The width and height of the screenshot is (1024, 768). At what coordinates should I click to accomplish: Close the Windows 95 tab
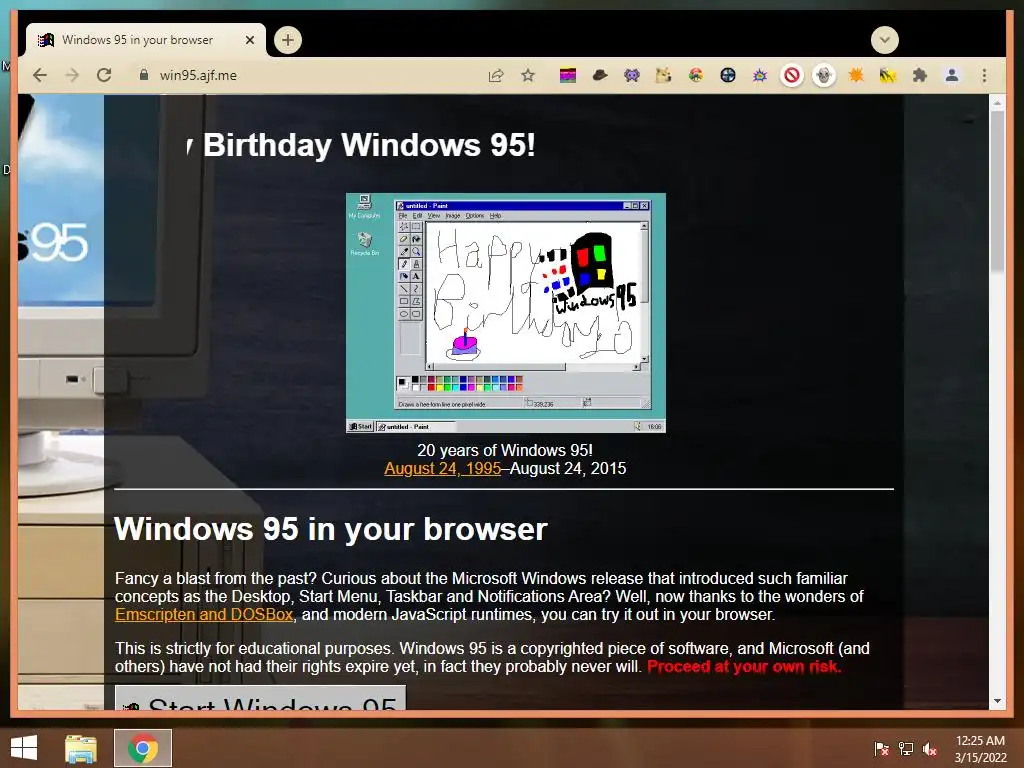pos(249,40)
